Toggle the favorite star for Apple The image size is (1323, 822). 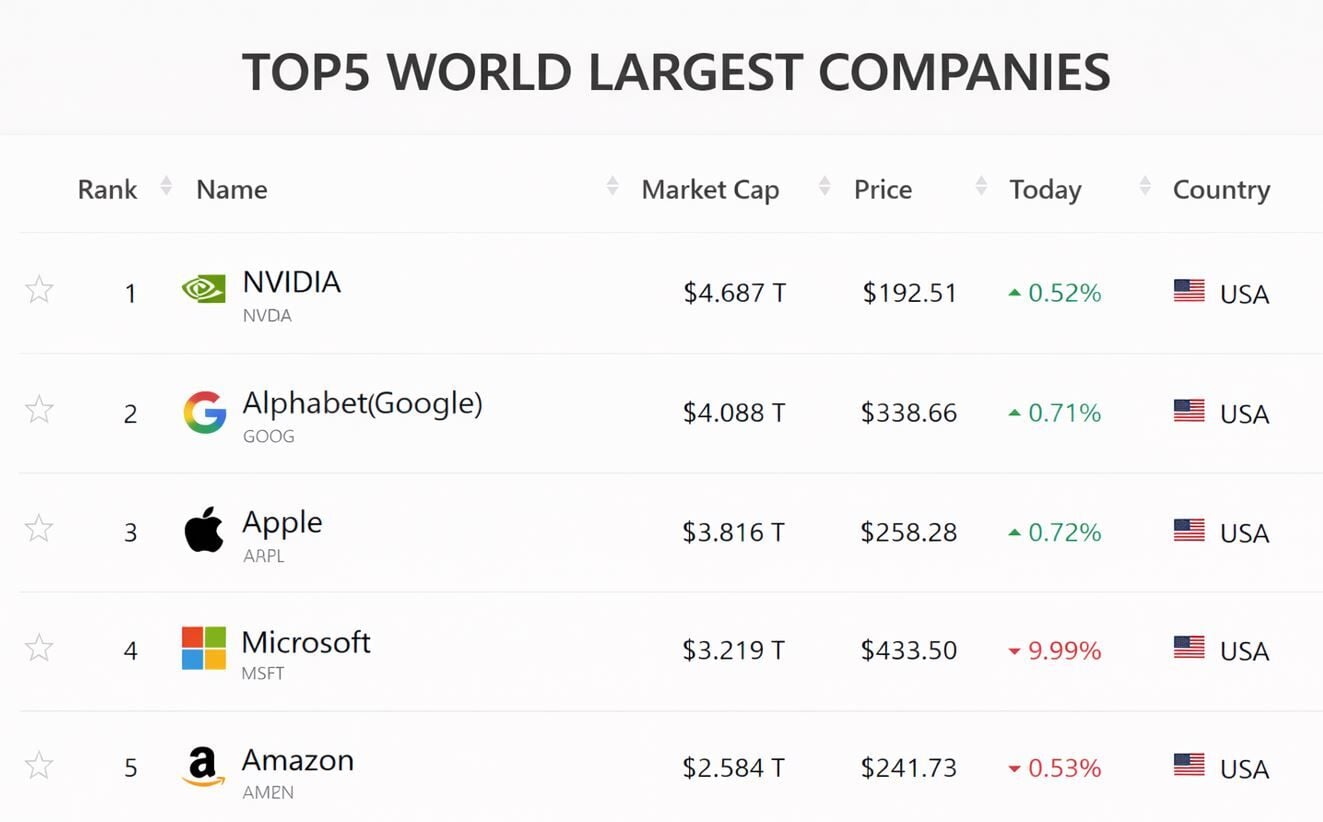click(39, 528)
